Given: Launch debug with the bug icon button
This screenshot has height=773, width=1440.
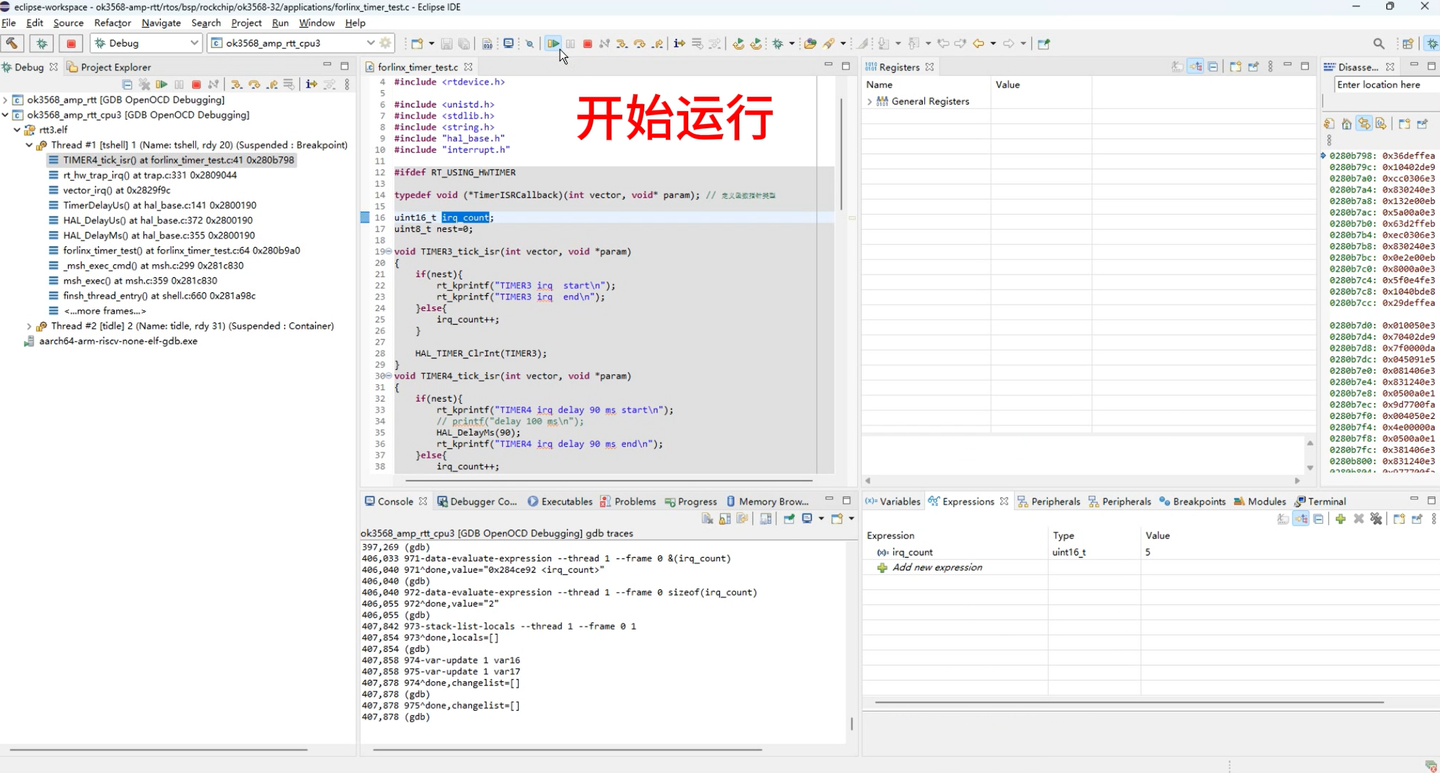Looking at the screenshot, I should (41, 44).
